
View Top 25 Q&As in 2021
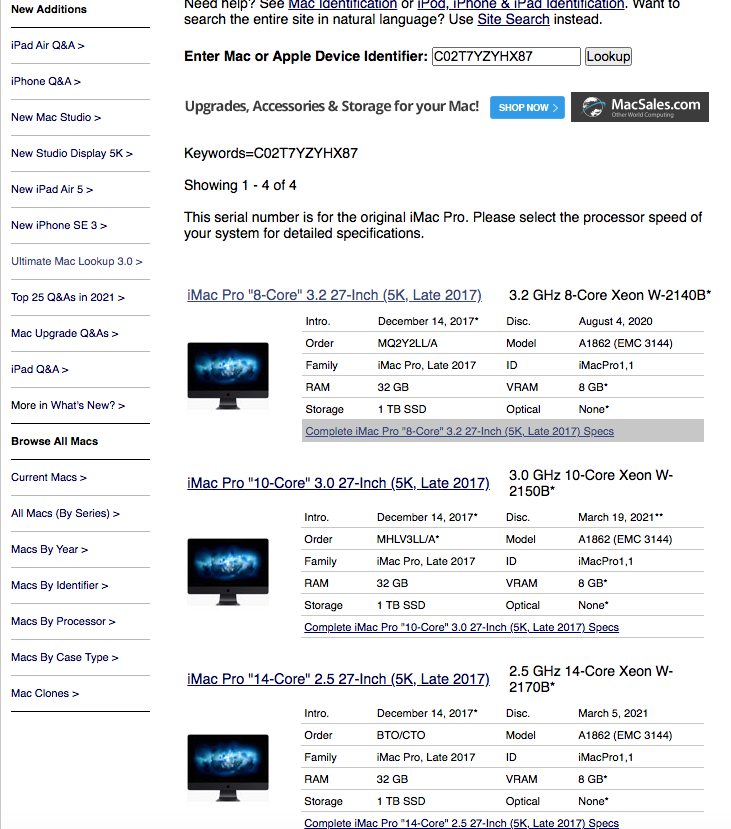(68, 297)
